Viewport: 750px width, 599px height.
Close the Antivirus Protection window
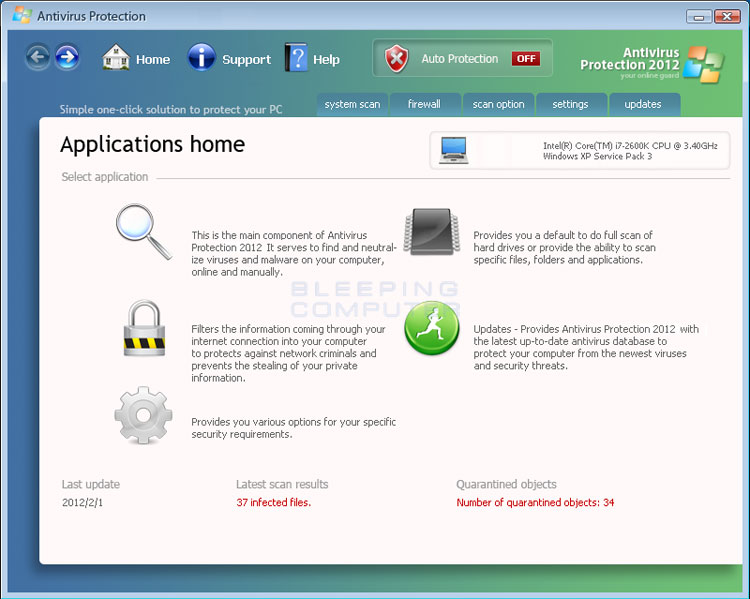pos(728,17)
